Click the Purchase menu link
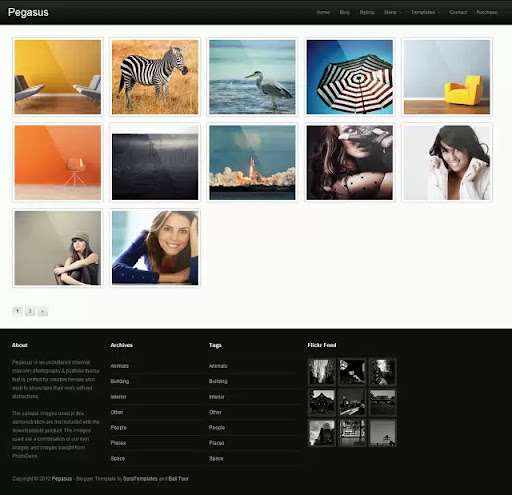Screen dimensions: 512x495 (x=486, y=12)
